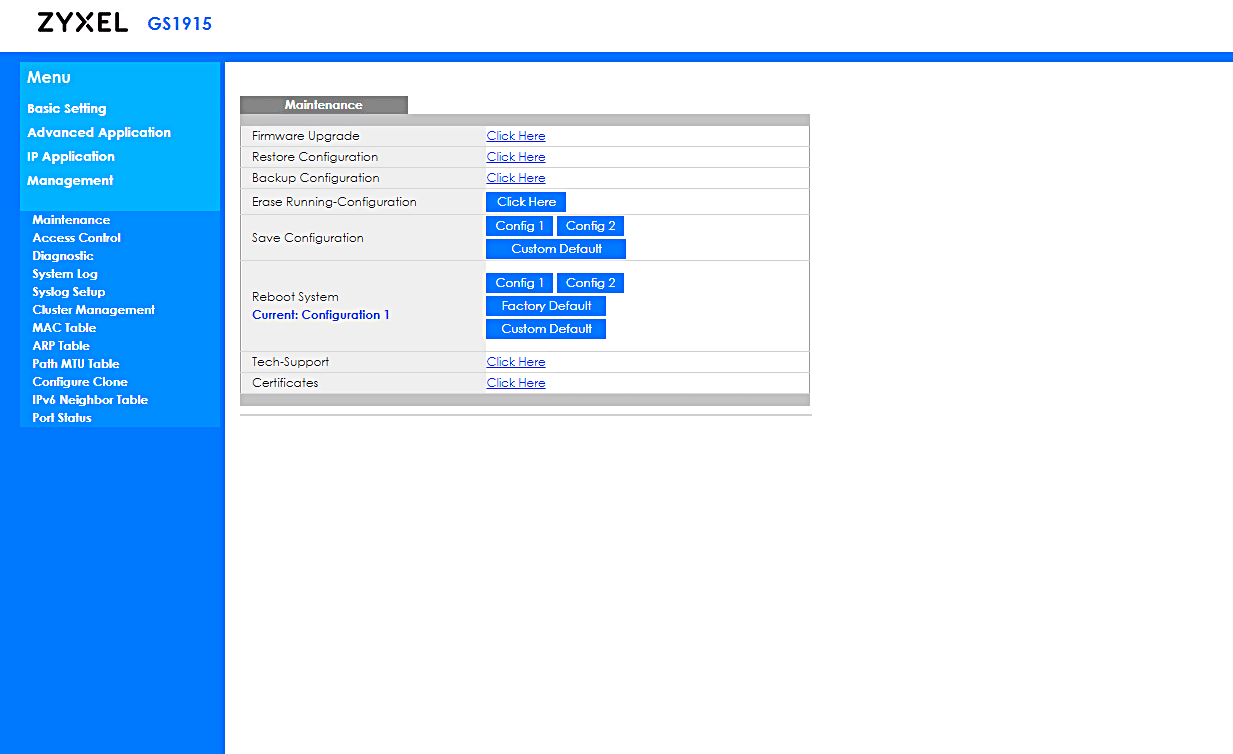Image resolution: width=1233 pixels, height=754 pixels.
Task: Open Path MTU Table
Action: (x=76, y=364)
